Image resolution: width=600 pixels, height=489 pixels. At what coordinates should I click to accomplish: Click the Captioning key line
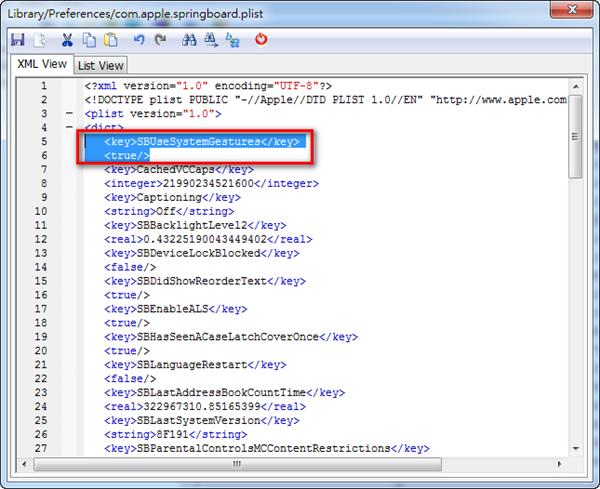click(172, 197)
